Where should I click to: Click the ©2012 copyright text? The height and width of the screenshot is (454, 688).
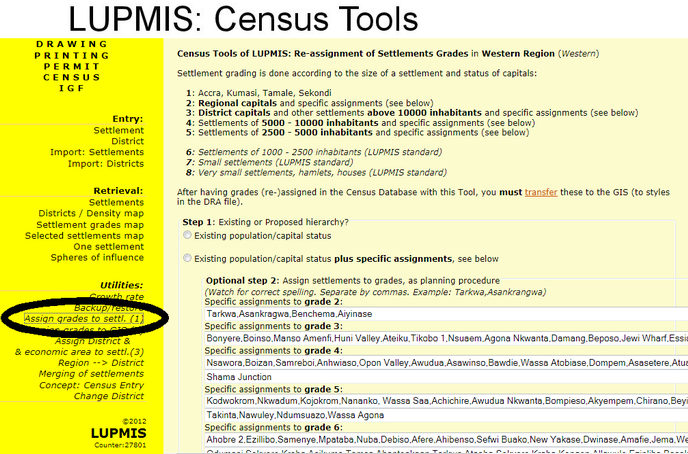(x=134, y=422)
